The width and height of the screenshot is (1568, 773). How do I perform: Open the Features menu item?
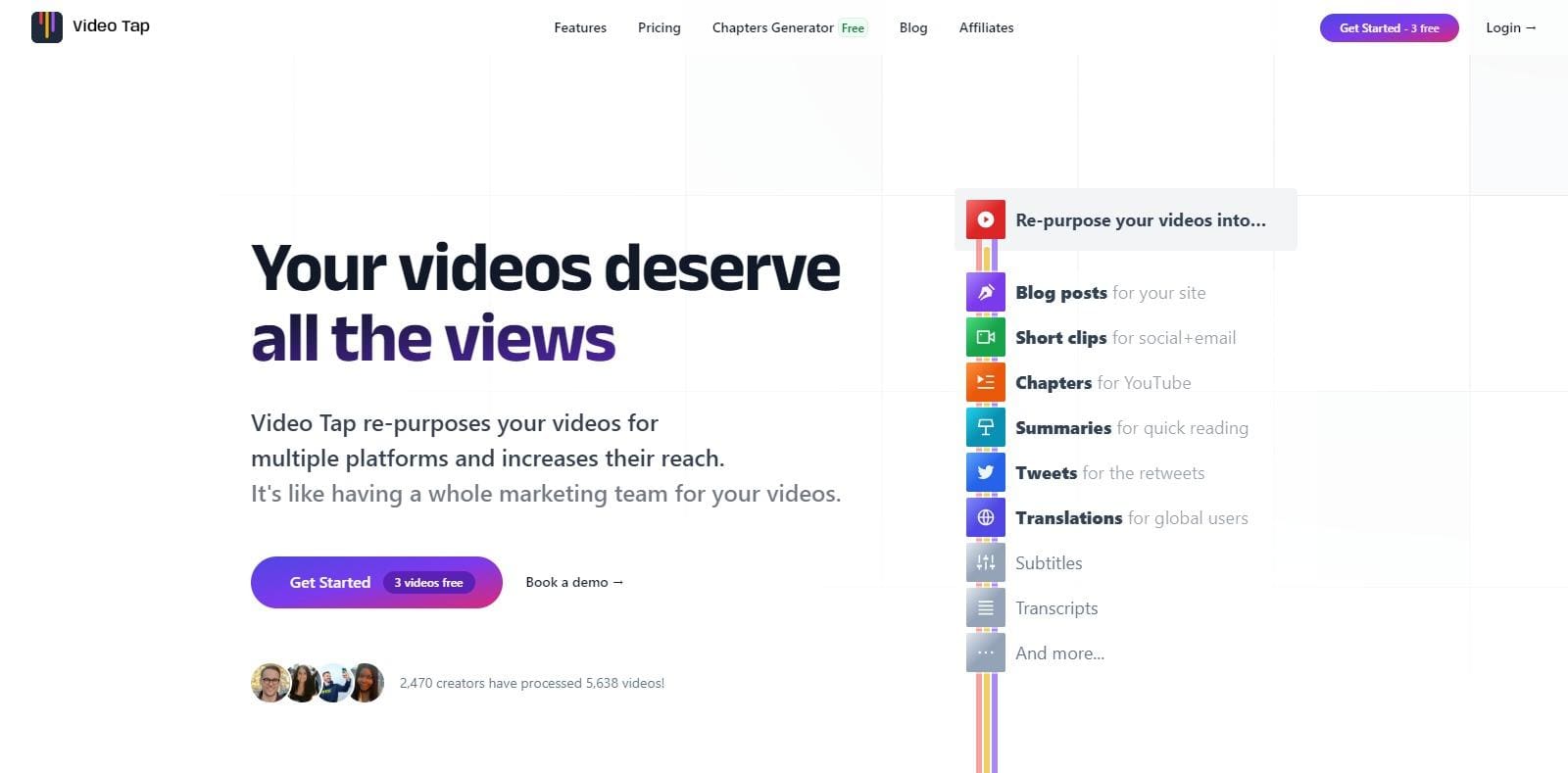(580, 27)
